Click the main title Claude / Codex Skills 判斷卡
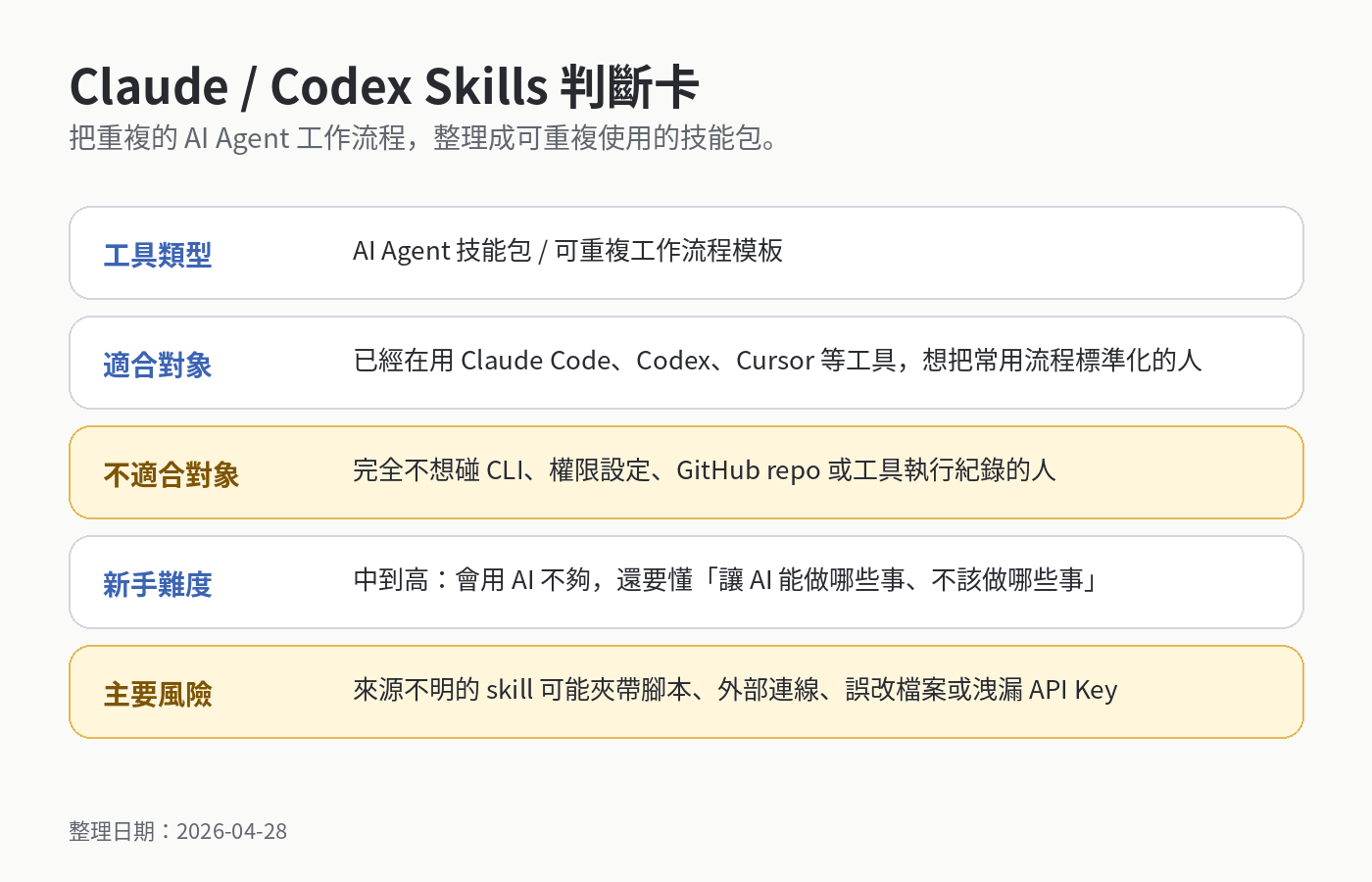Image resolution: width=1372 pixels, height=882 pixels. pos(383,86)
